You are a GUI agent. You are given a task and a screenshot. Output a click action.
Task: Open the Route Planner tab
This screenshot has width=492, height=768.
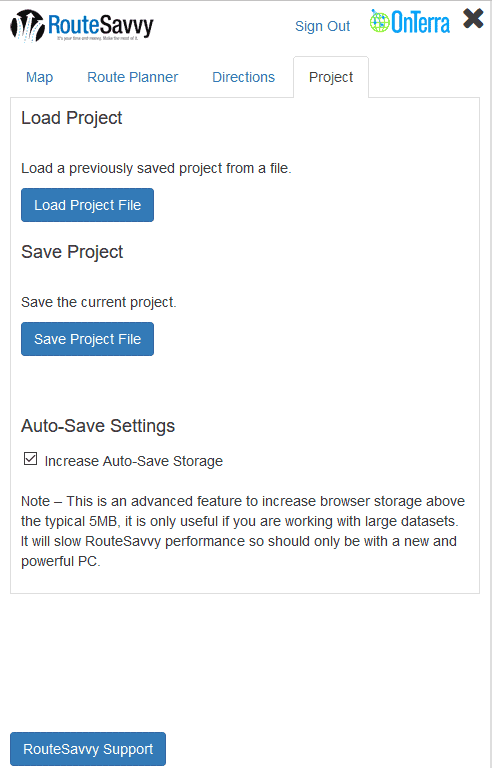[x=133, y=77]
